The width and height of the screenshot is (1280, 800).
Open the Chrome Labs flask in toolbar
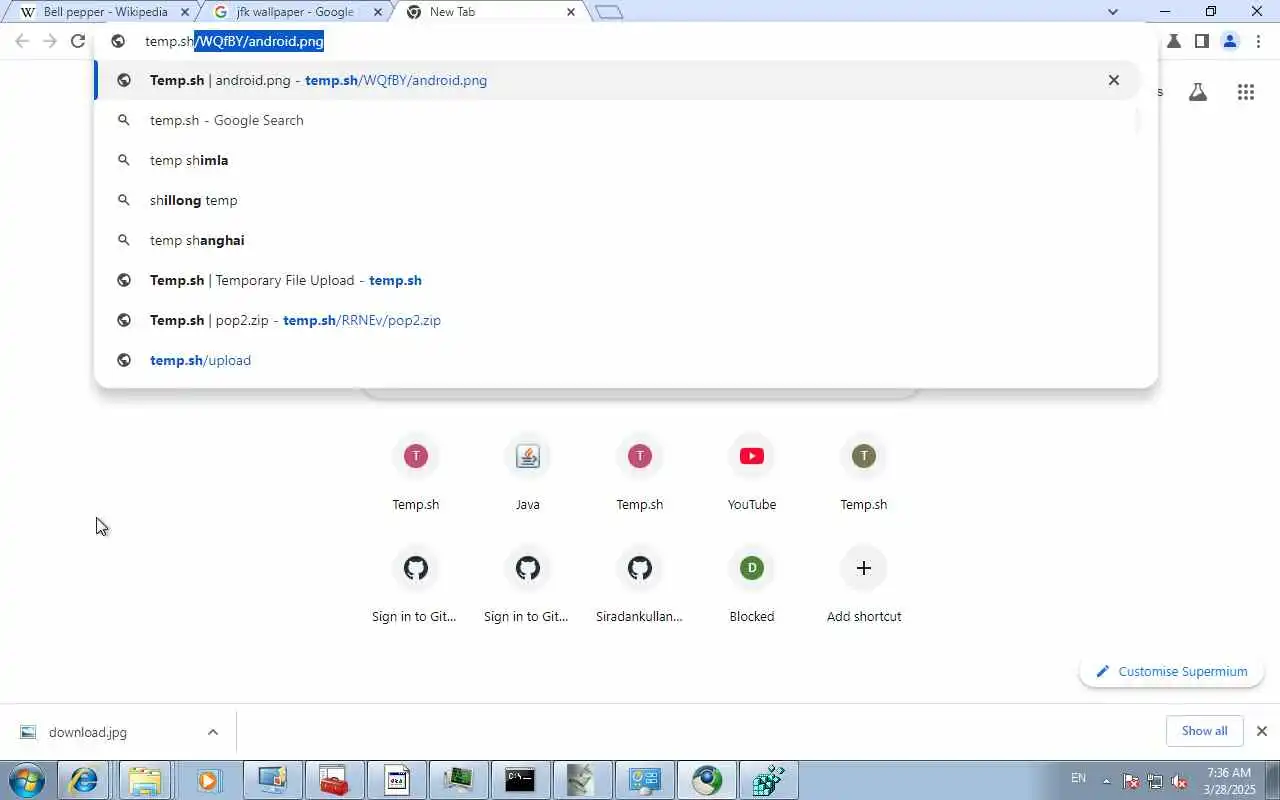pos(1174,41)
